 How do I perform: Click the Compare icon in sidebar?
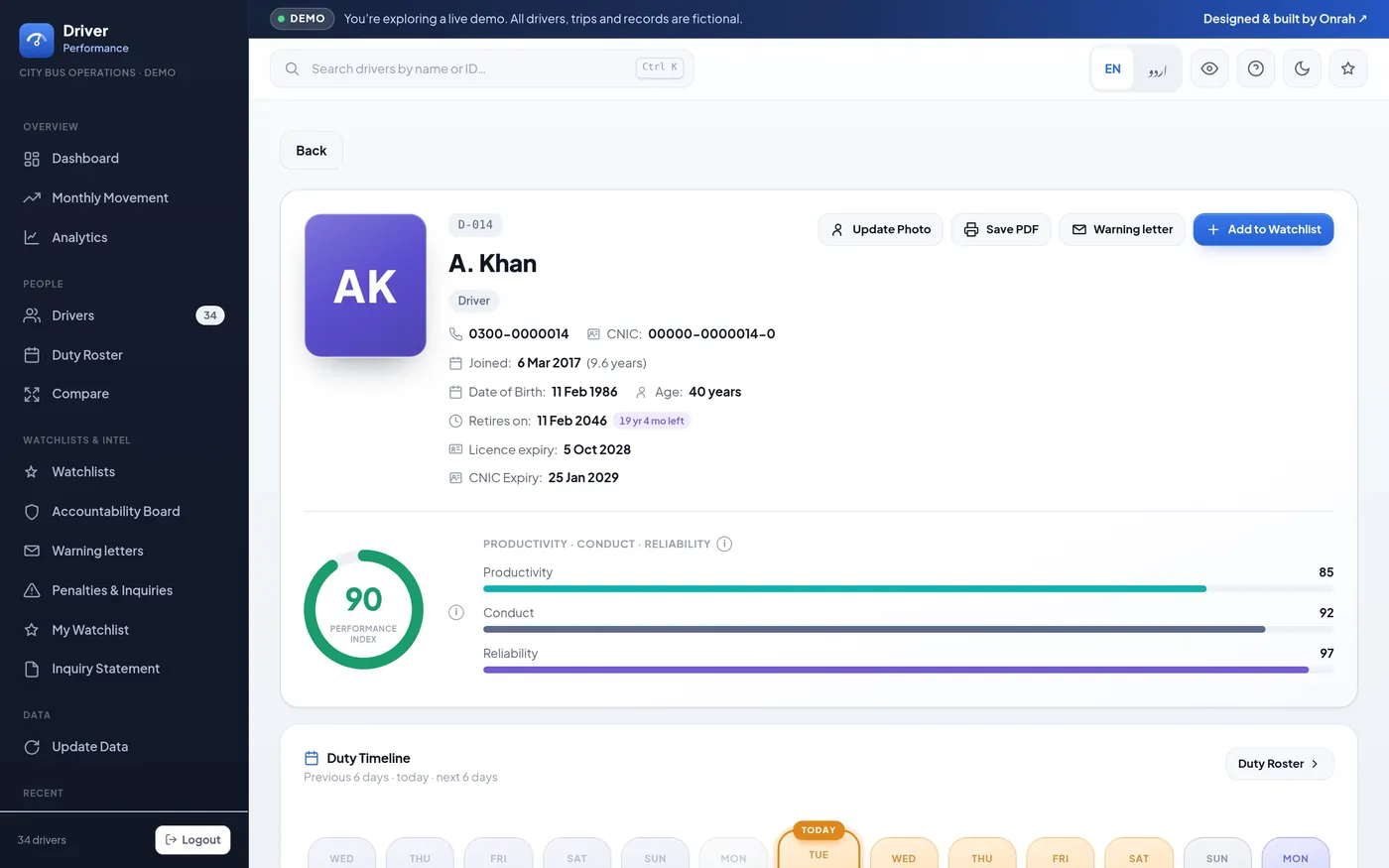coord(32,394)
